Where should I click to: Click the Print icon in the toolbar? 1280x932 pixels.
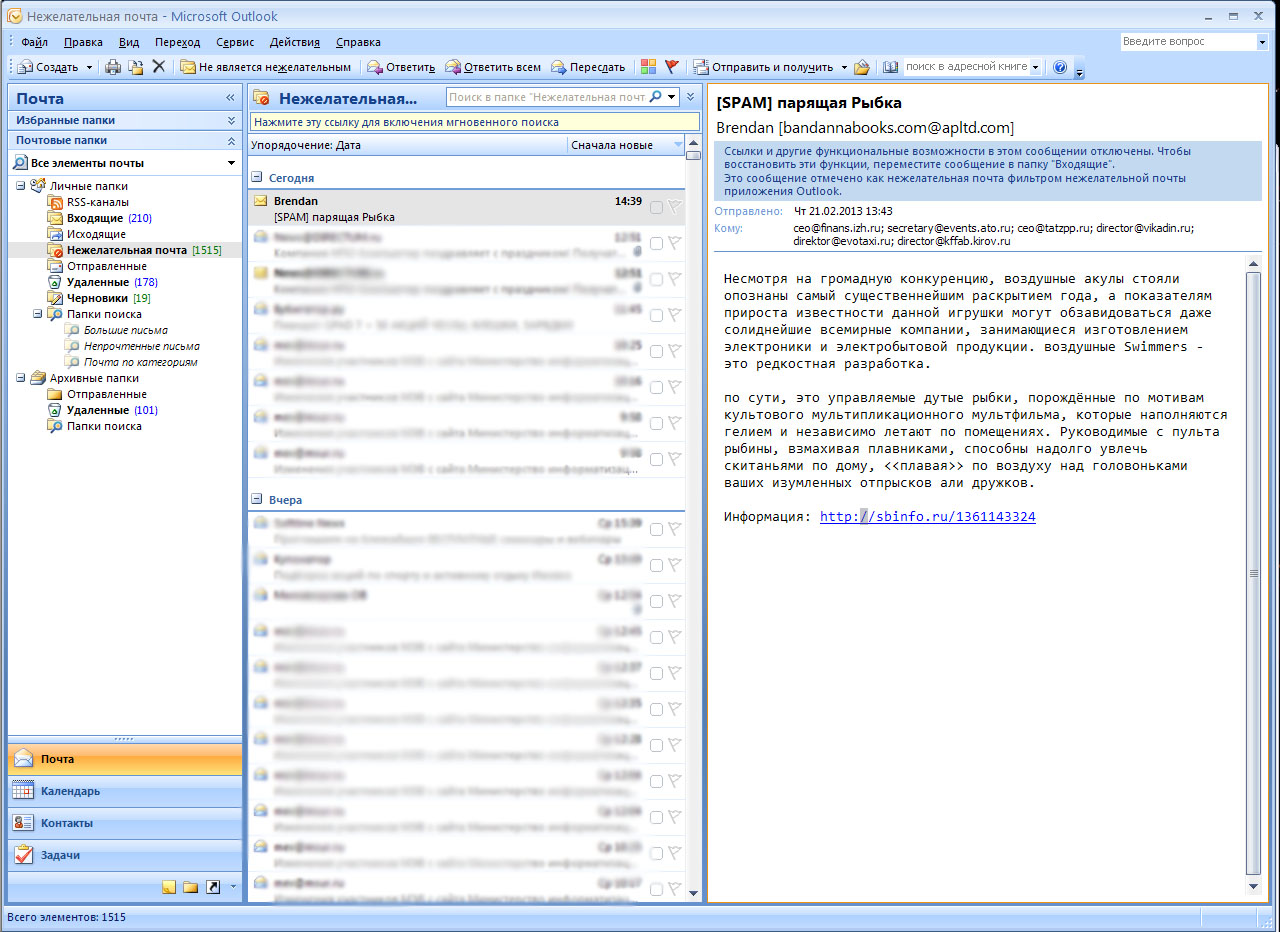click(113, 67)
